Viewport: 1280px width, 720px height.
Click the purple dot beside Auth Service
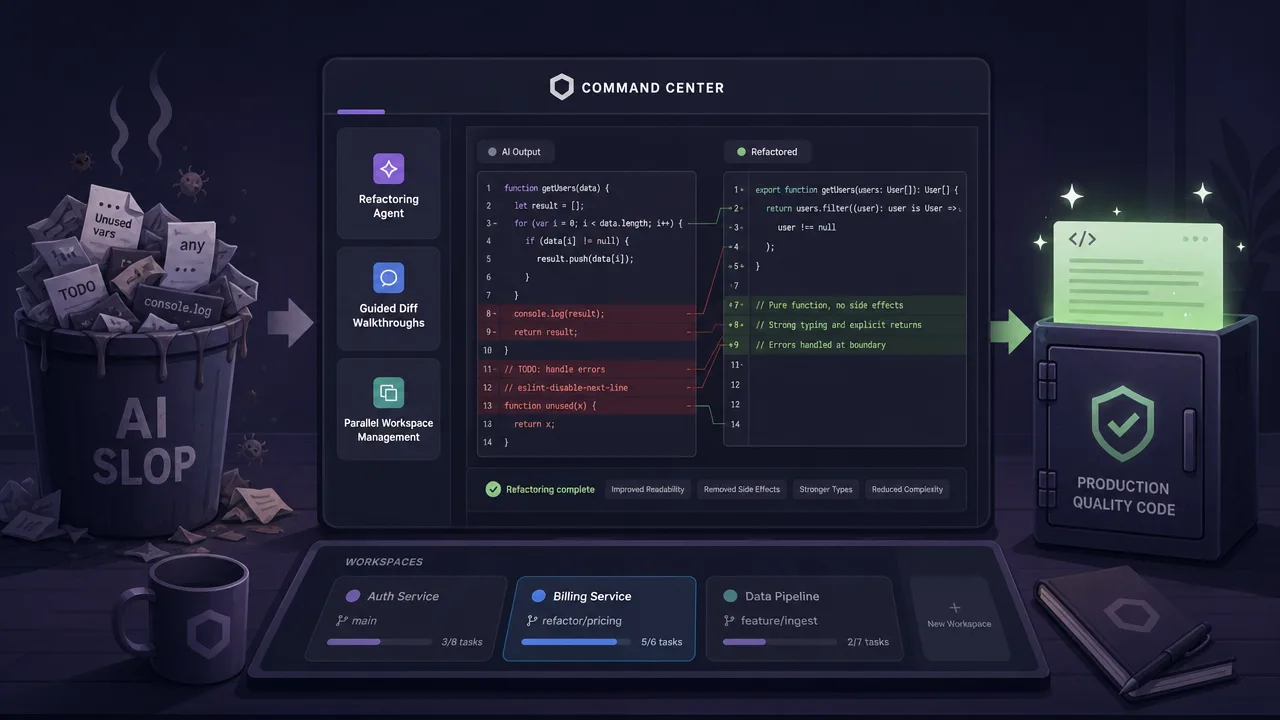click(x=352, y=596)
